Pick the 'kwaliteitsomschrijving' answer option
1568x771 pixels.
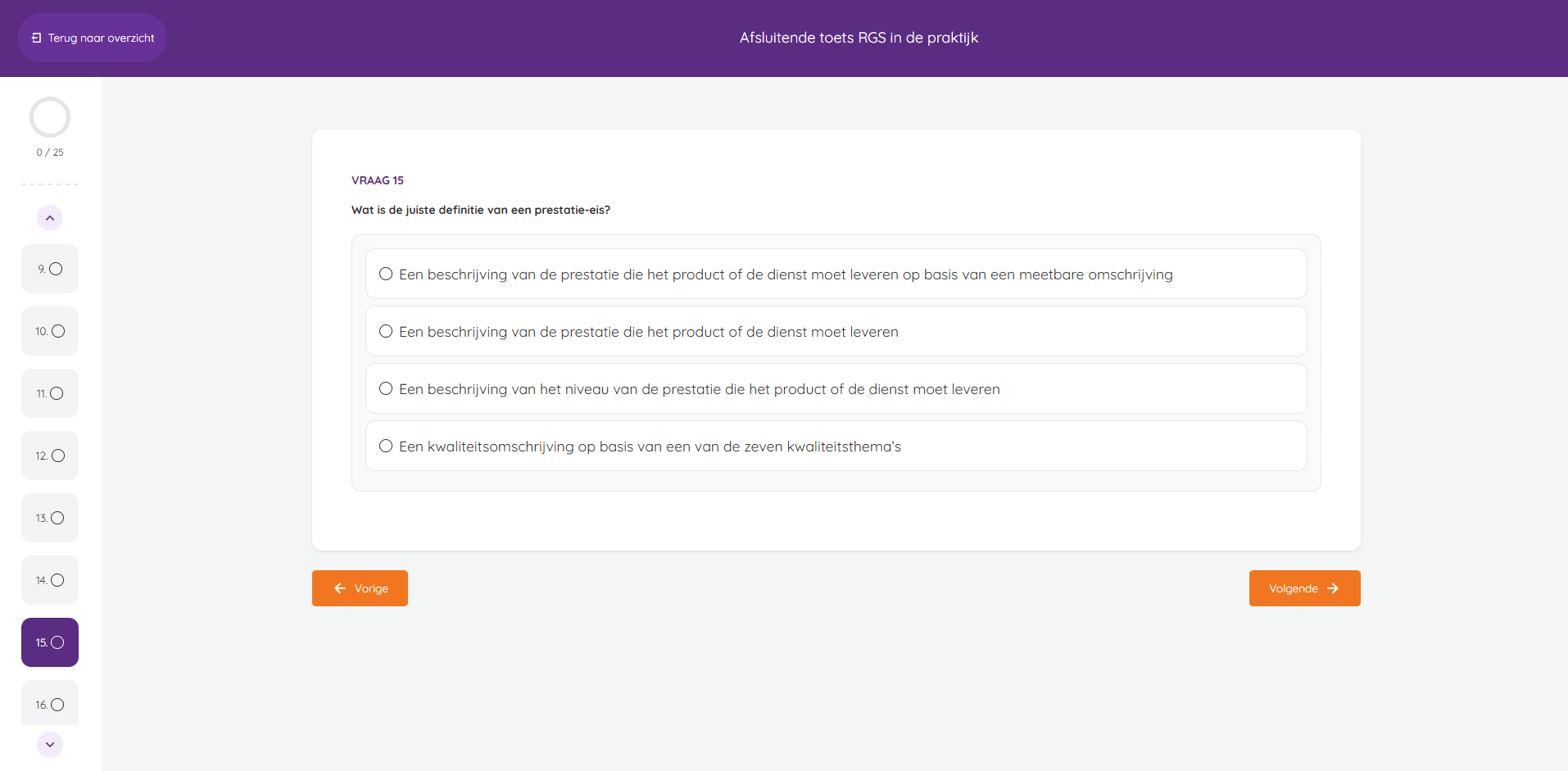(836, 446)
